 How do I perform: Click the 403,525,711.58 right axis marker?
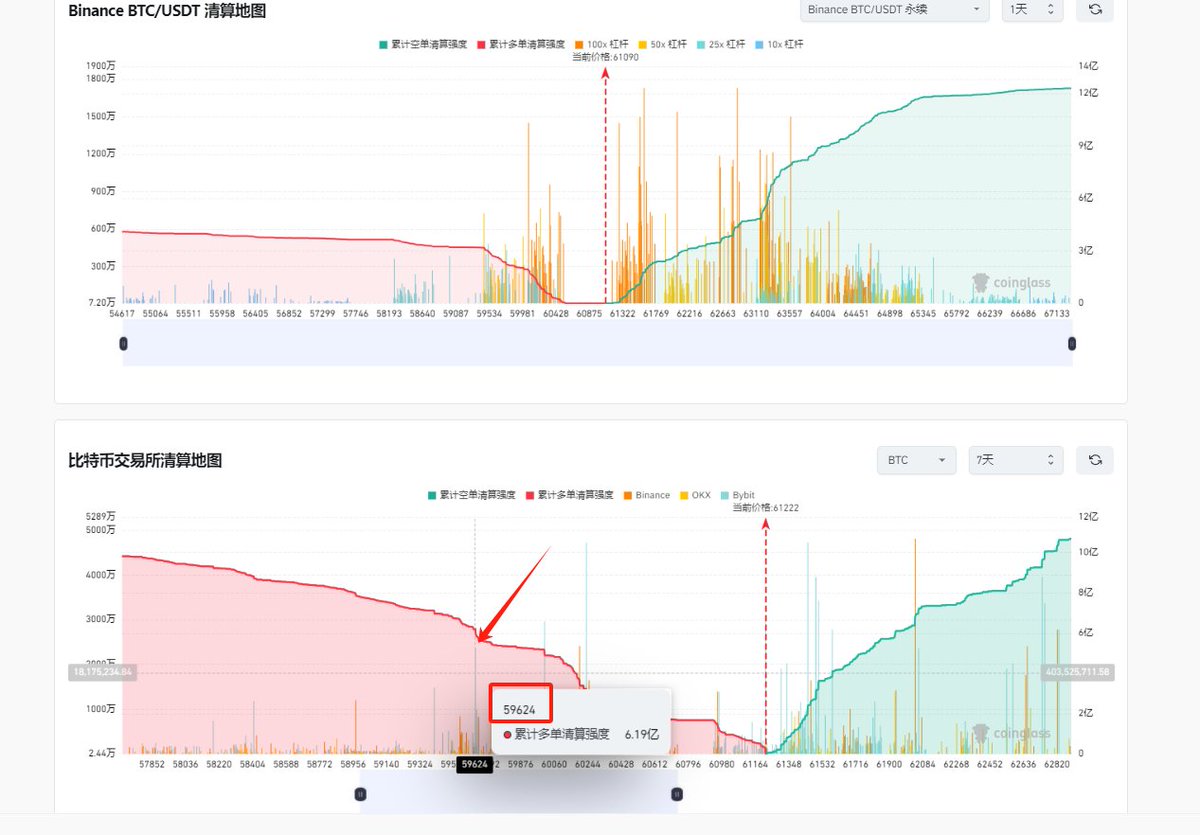(x=1076, y=672)
